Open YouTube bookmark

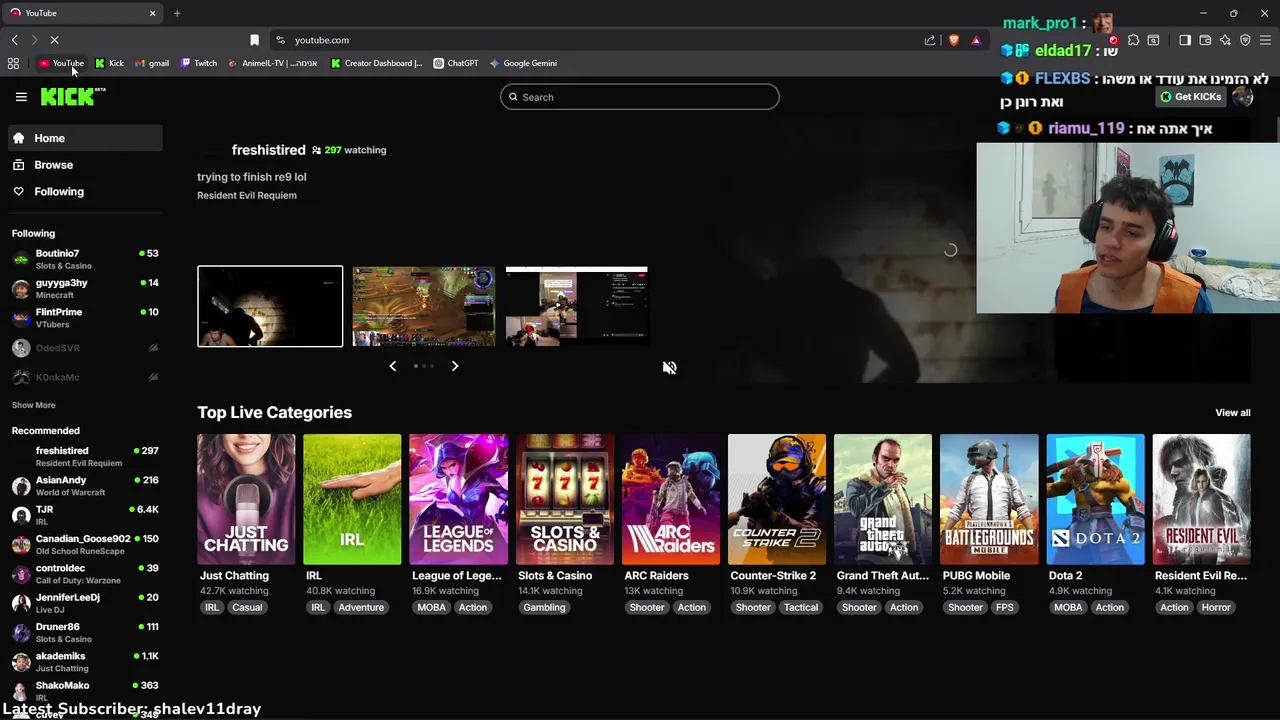click(x=61, y=63)
